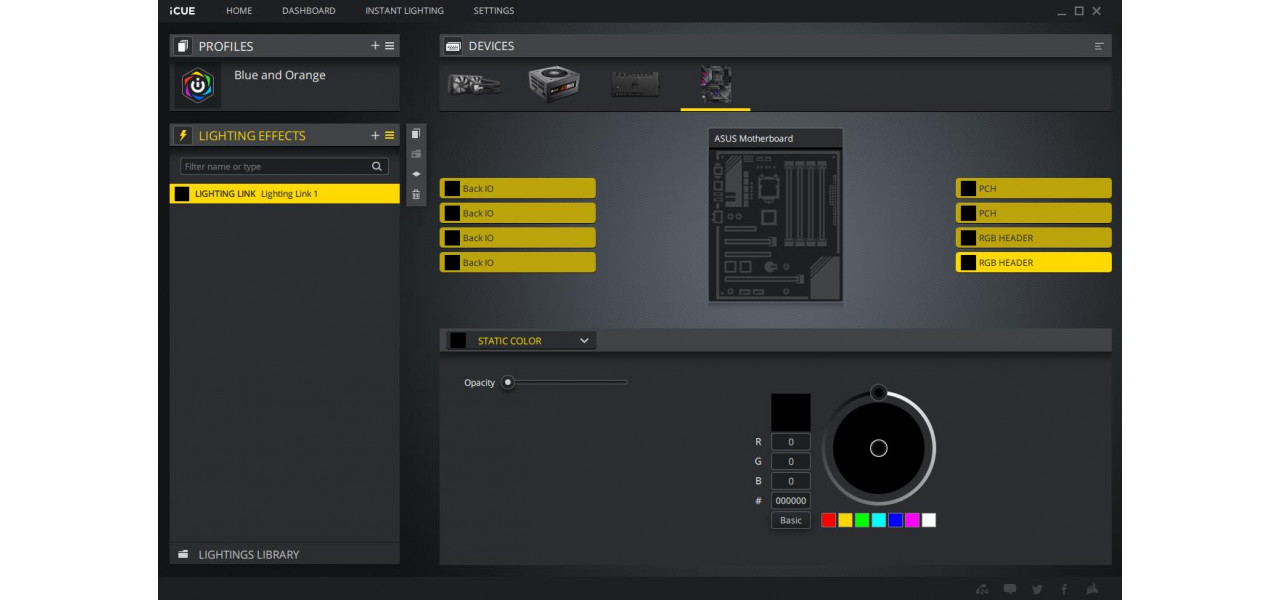This screenshot has width=1280, height=600.
Task: Open the HOME menu item
Action: (239, 11)
